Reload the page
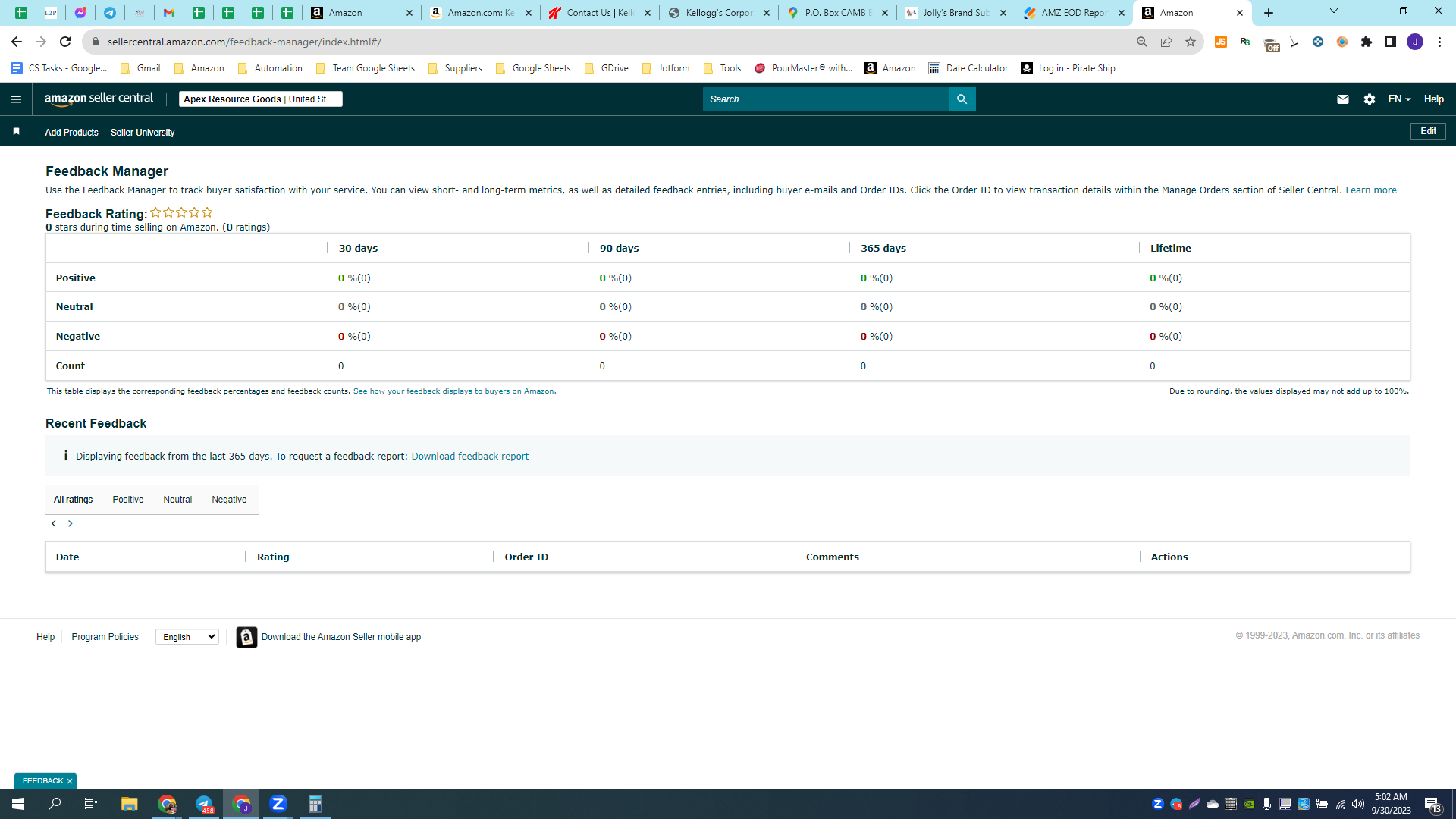This screenshot has height=819, width=1456. [x=65, y=42]
